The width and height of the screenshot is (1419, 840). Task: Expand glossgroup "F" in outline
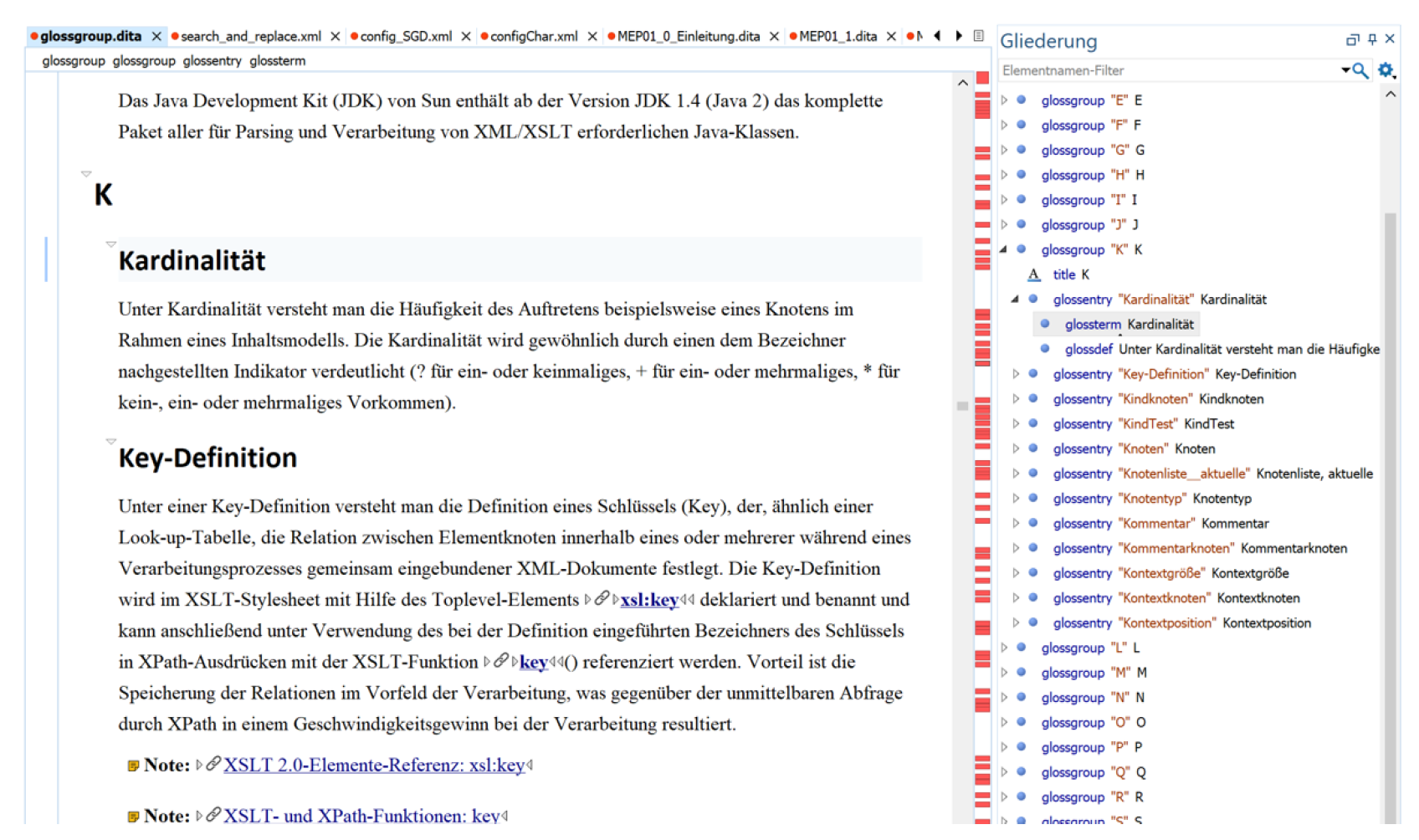[x=1004, y=125]
